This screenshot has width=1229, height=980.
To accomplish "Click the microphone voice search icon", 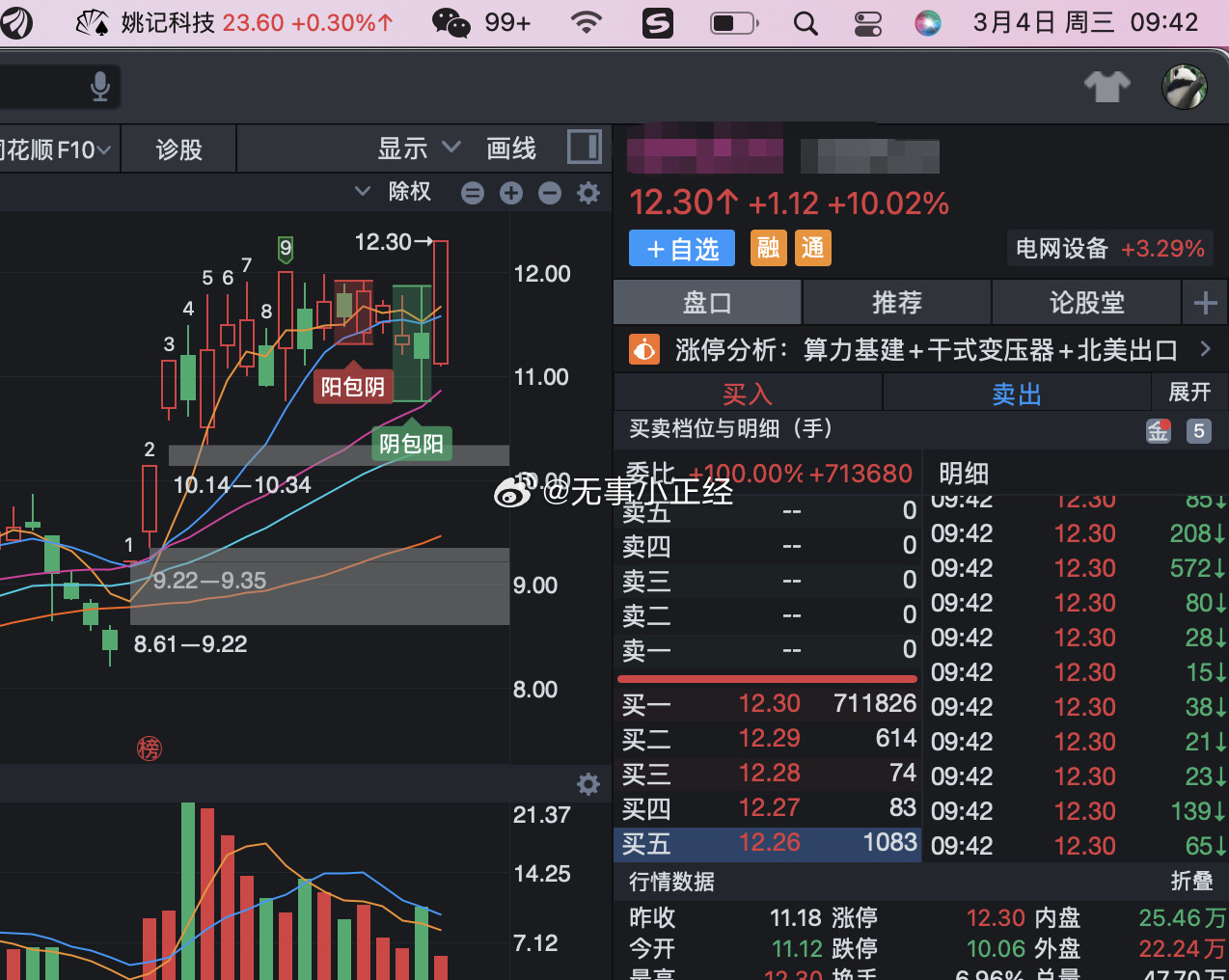I will (x=99, y=87).
